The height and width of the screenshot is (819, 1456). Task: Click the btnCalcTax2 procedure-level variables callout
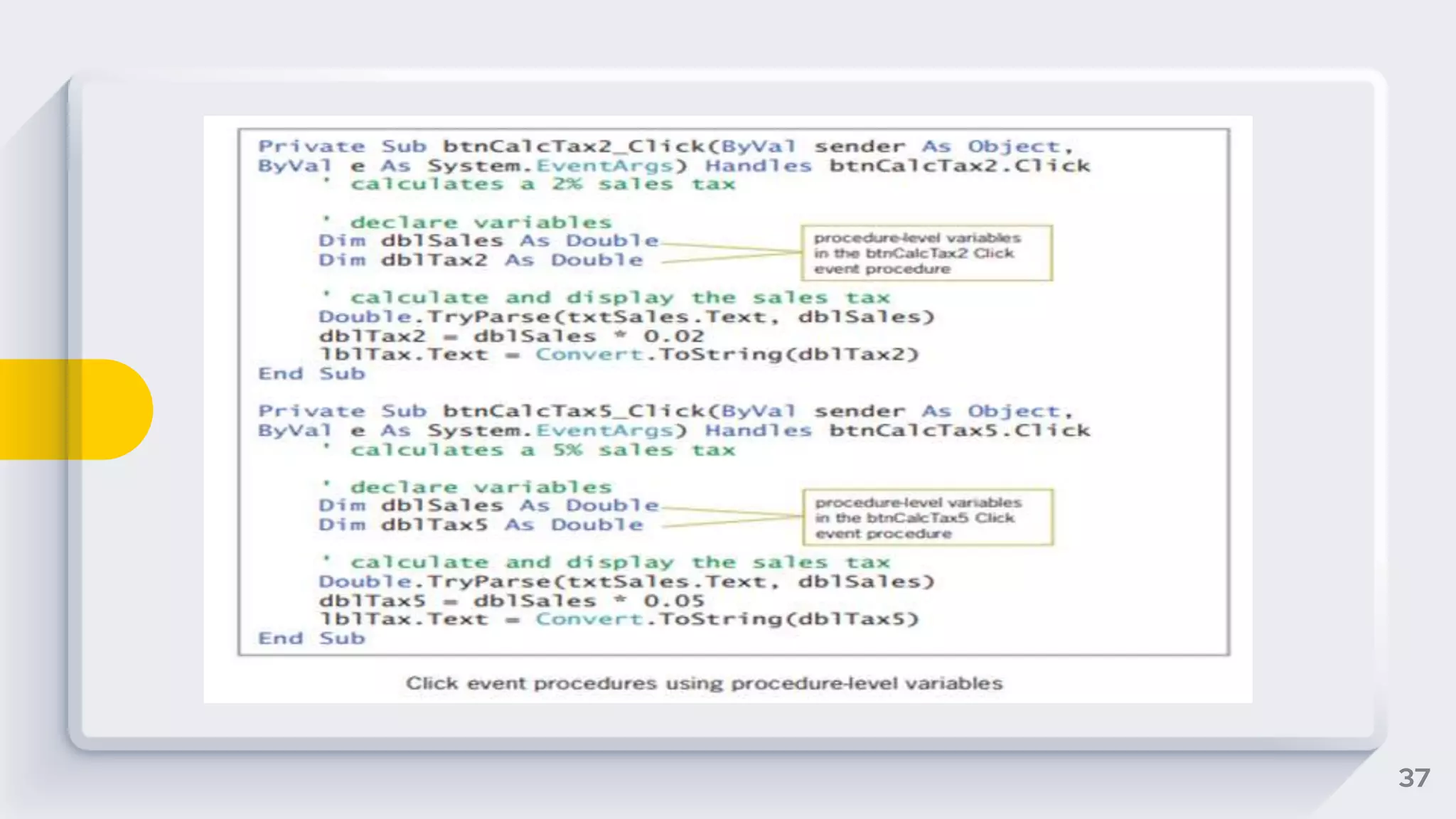(x=926, y=253)
